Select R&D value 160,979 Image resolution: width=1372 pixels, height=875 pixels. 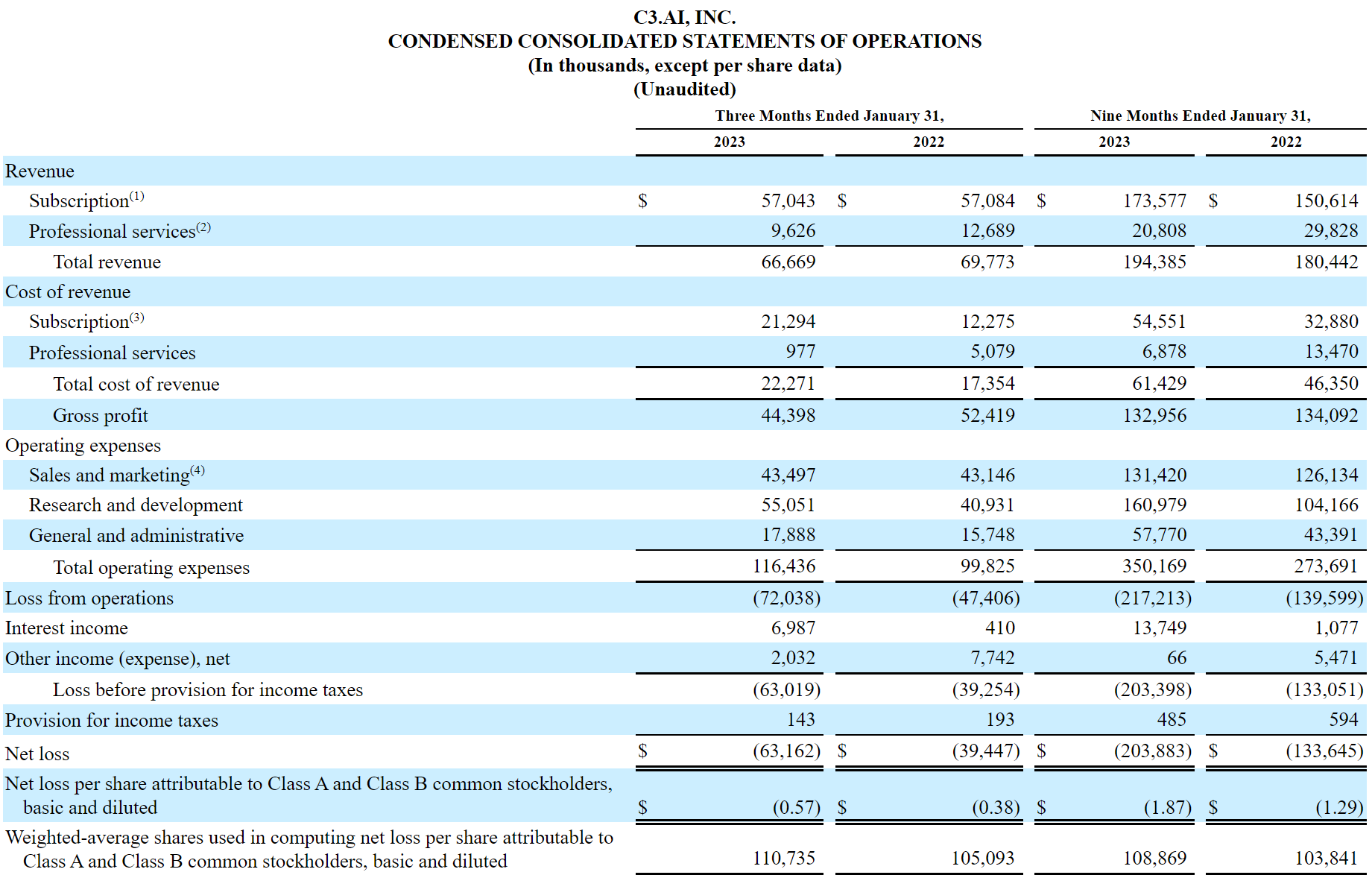(1154, 505)
